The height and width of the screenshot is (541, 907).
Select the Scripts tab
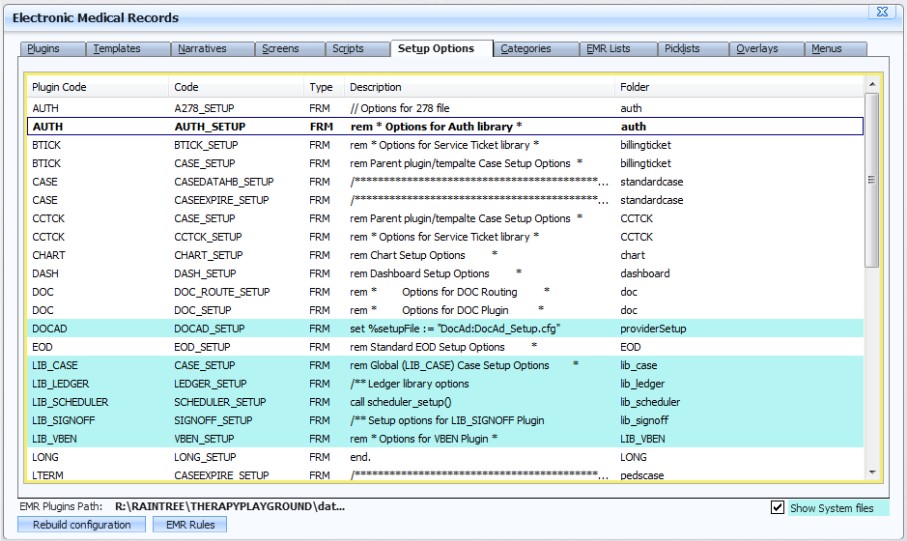coord(357,49)
